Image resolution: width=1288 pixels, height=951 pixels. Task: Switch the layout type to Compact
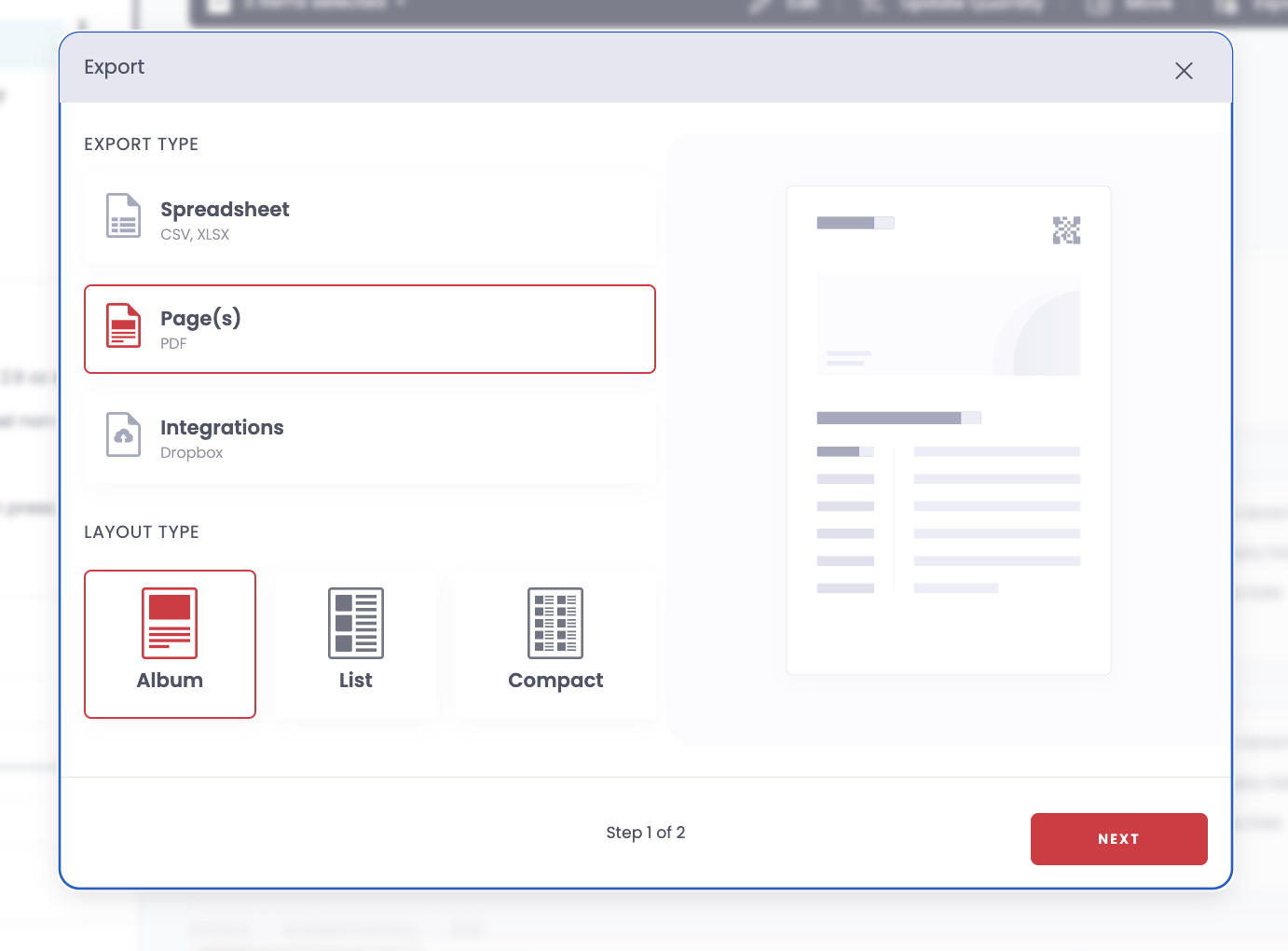click(555, 643)
